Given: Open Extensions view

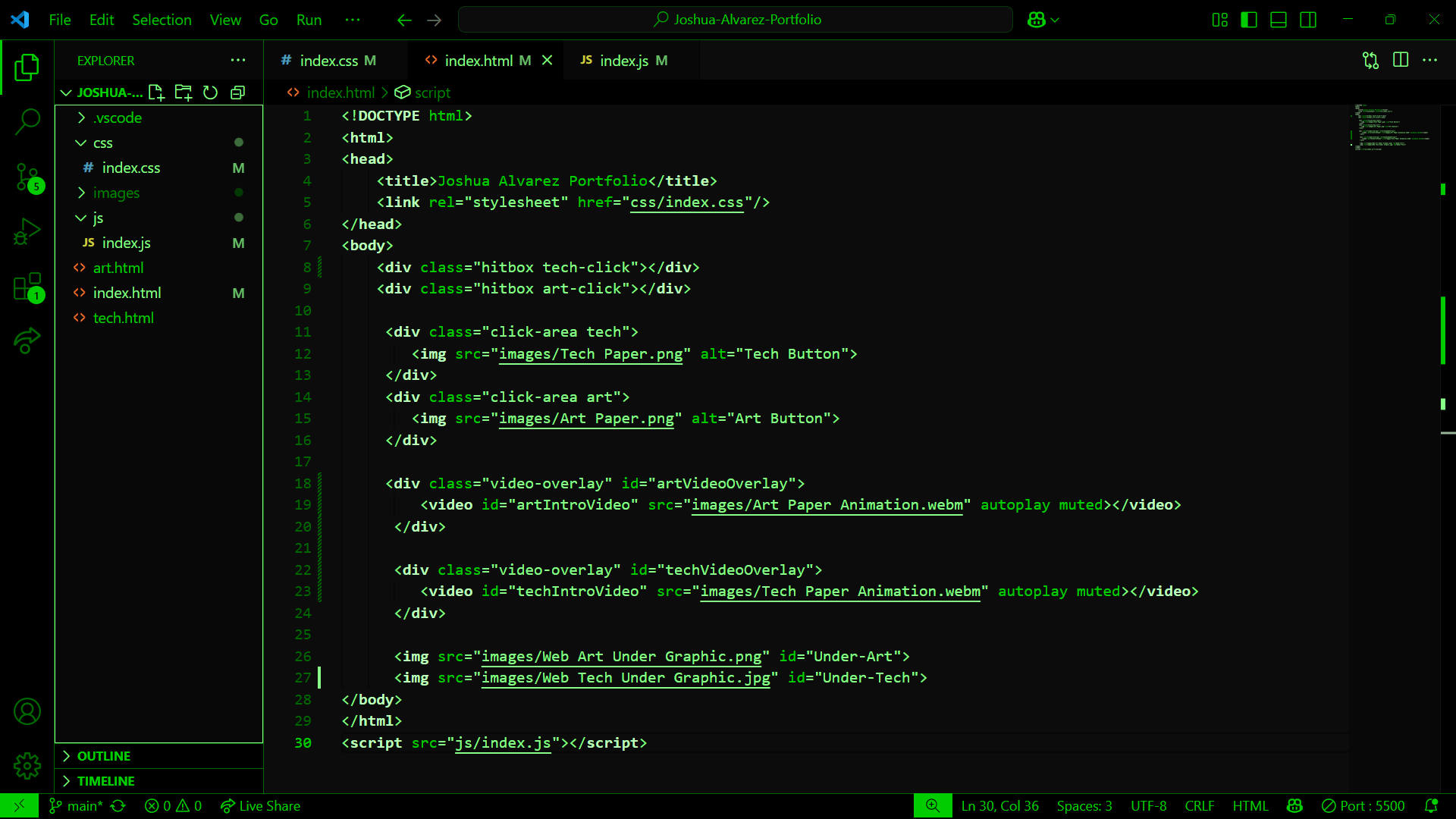Looking at the screenshot, I should pyautogui.click(x=27, y=287).
